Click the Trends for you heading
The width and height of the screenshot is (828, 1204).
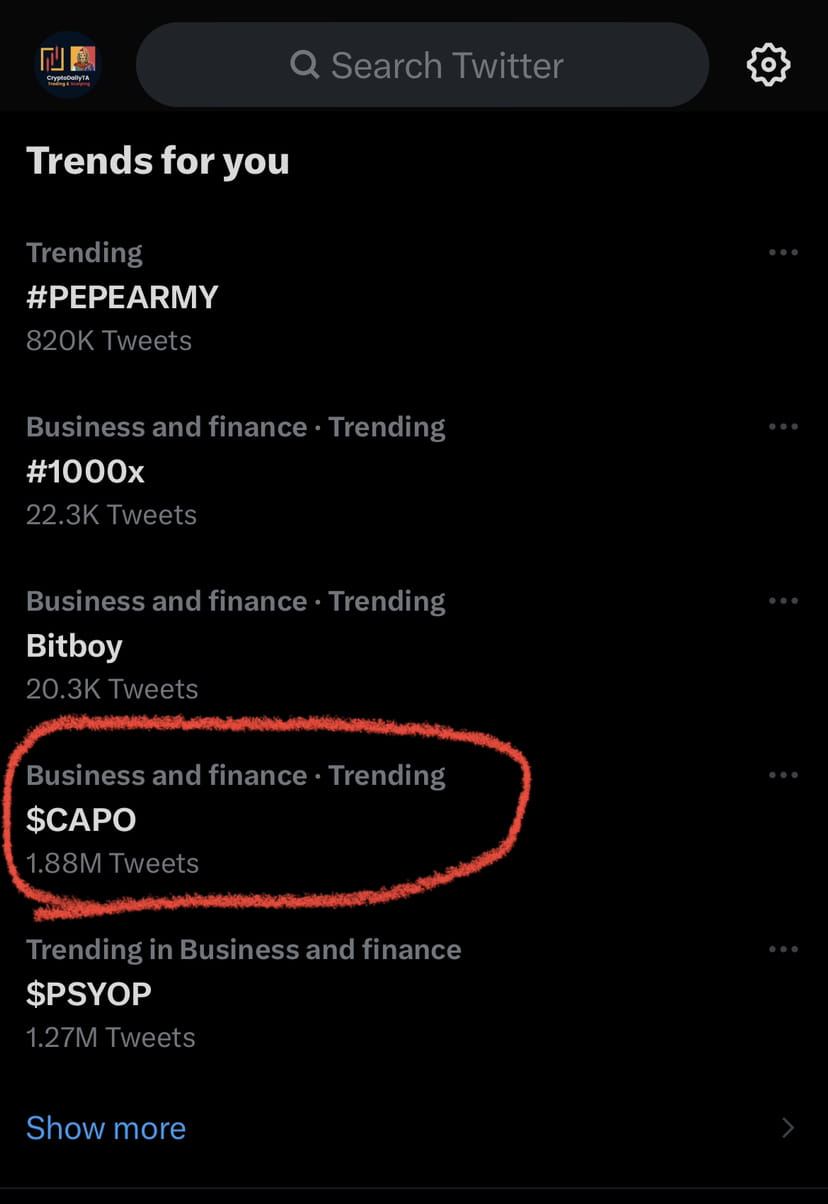(157, 160)
